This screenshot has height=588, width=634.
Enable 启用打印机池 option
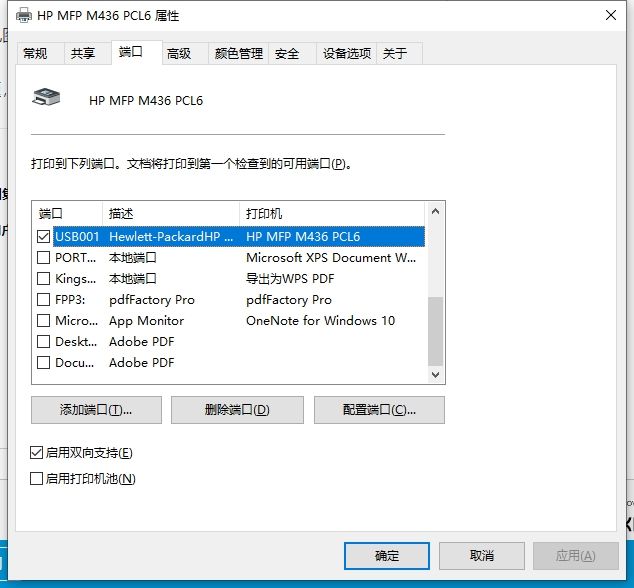click(x=37, y=479)
